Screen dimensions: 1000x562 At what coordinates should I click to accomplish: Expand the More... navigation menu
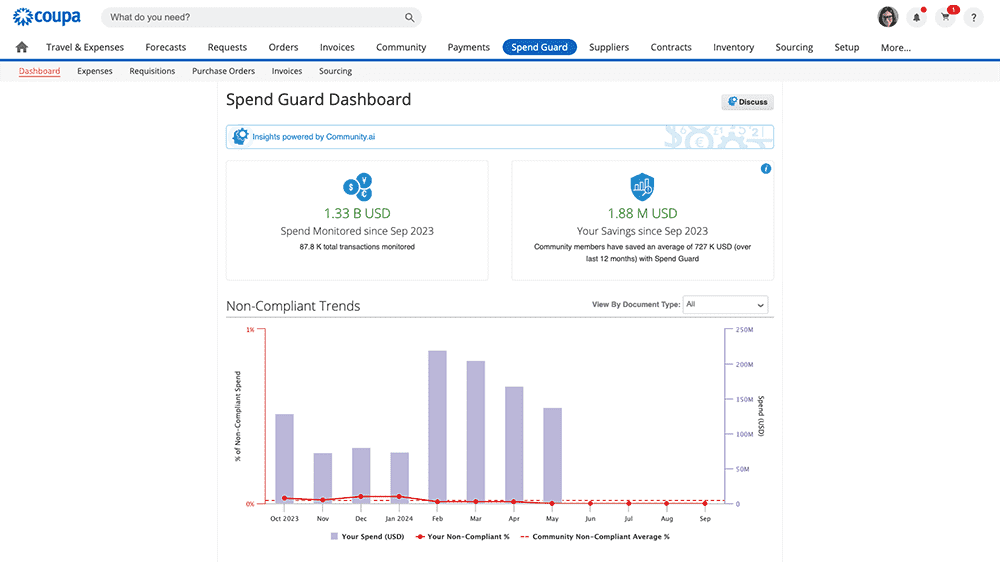pyautogui.click(x=895, y=47)
